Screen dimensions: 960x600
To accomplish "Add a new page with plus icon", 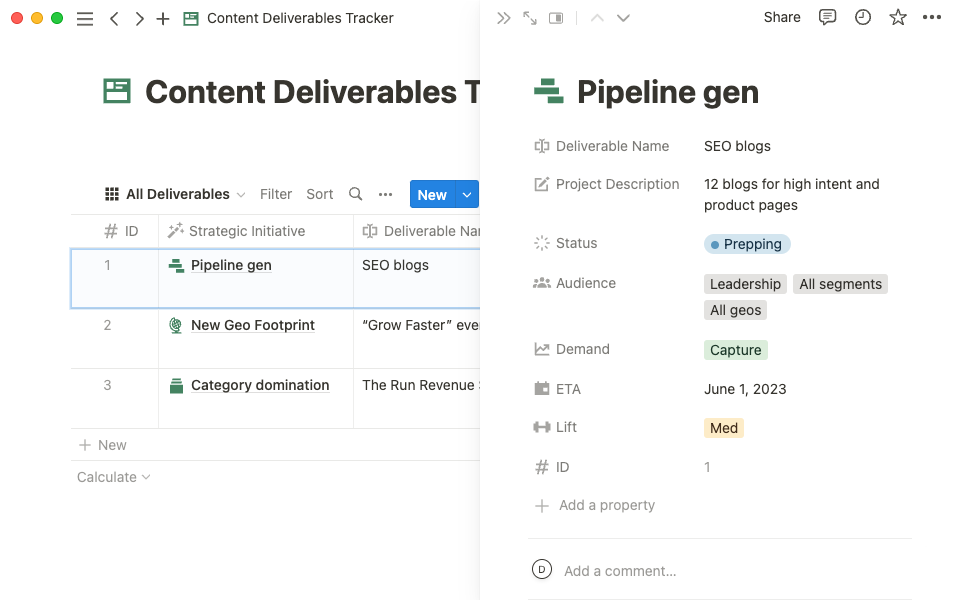I will coord(163,18).
